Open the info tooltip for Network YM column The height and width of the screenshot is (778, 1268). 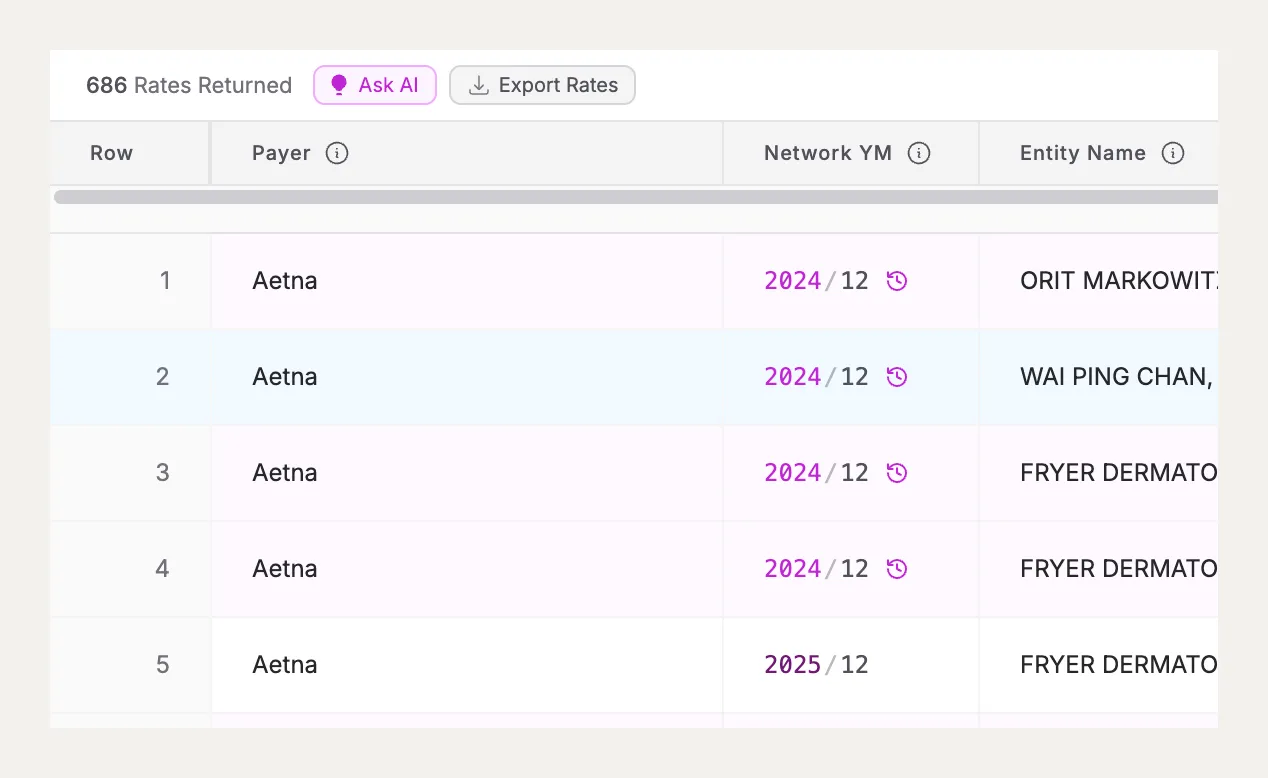click(917, 153)
